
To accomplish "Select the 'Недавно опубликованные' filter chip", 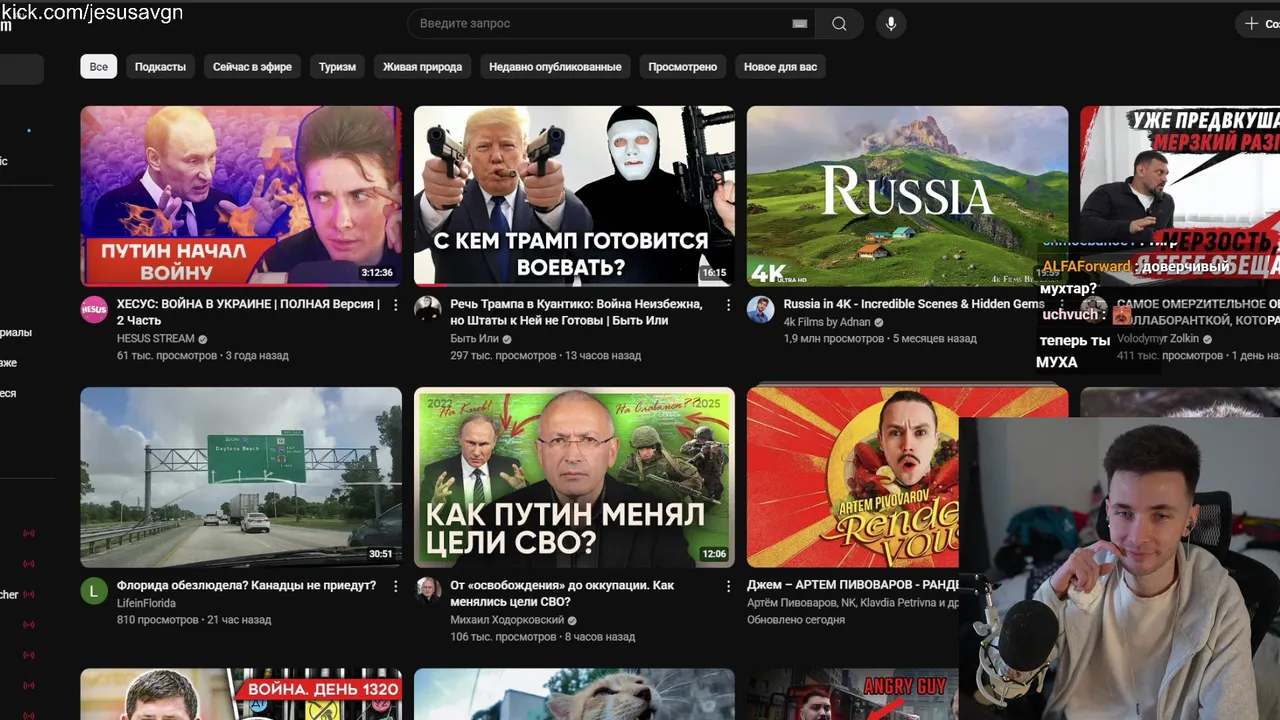I will (x=555, y=67).
